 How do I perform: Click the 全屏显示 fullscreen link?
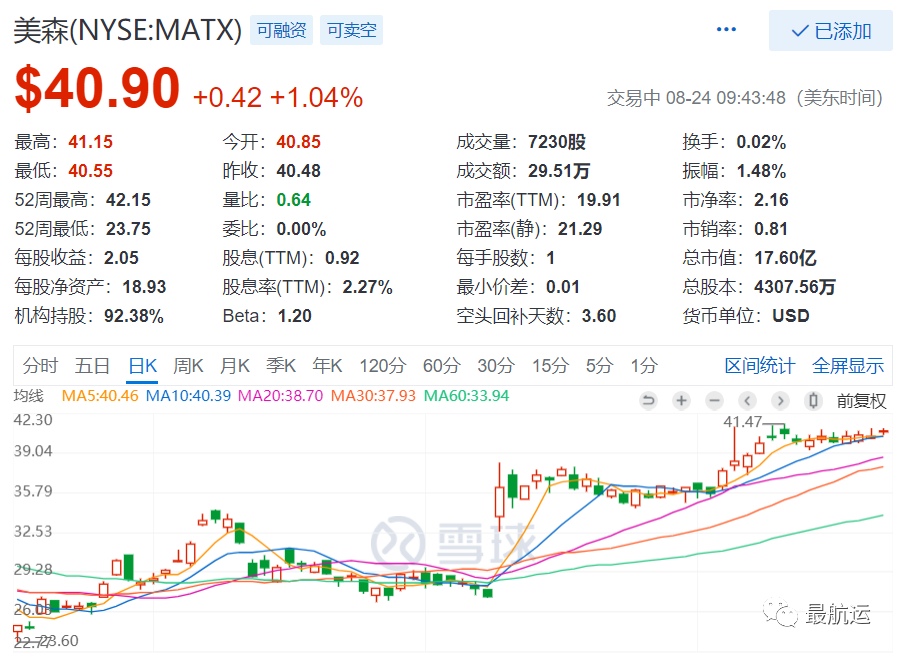click(848, 365)
